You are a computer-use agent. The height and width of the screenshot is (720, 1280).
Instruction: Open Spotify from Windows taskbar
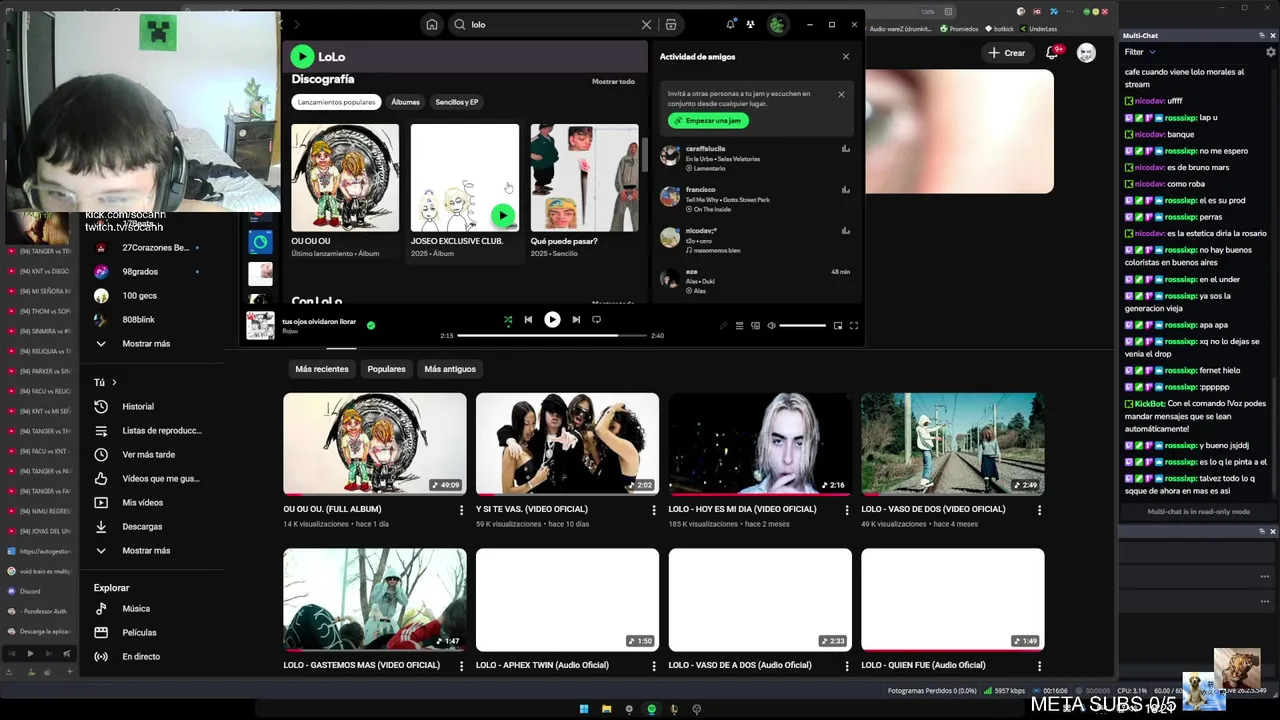pos(652,709)
